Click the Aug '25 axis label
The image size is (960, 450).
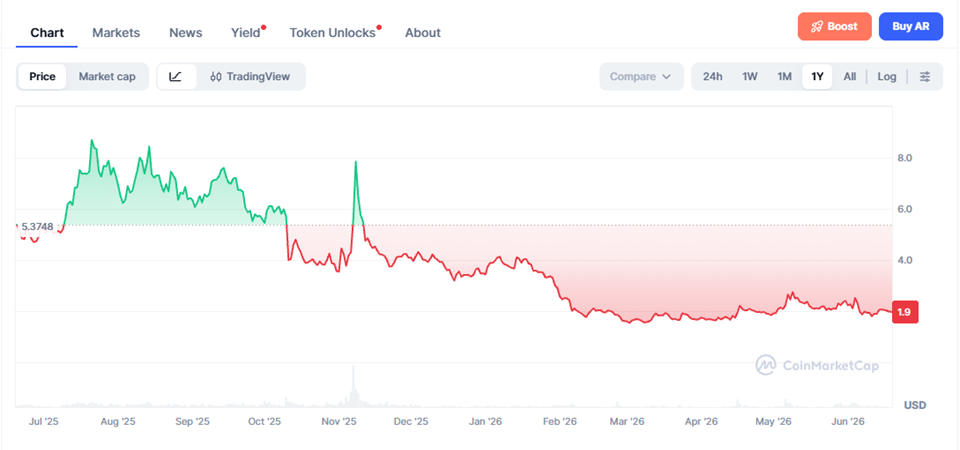118,422
